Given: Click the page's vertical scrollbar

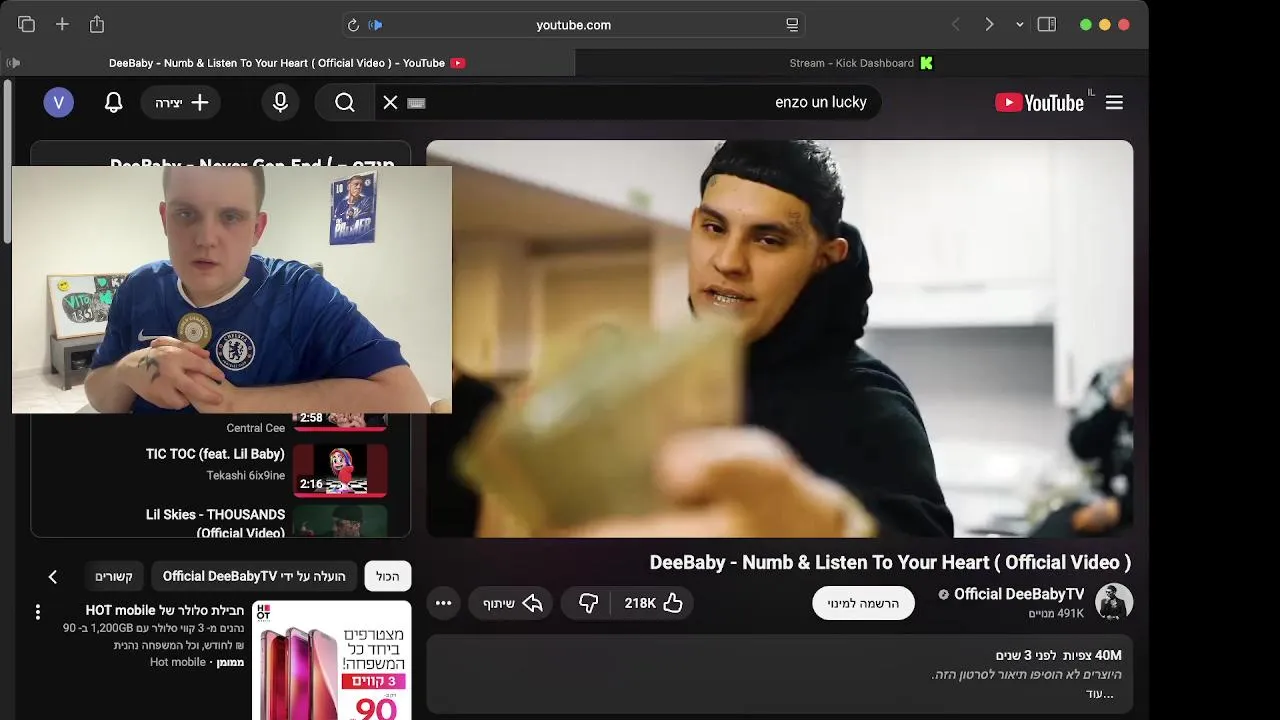Looking at the screenshot, I should [8, 160].
